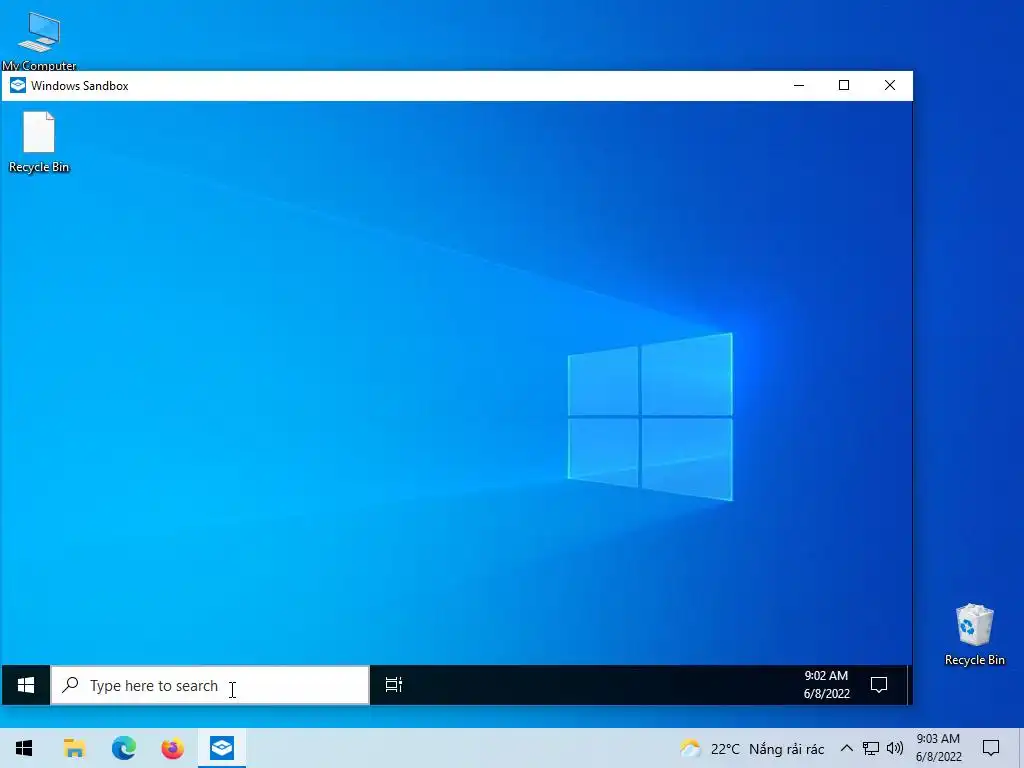The image size is (1024, 768).
Task: Open the volume control tray icon
Action: [895, 748]
